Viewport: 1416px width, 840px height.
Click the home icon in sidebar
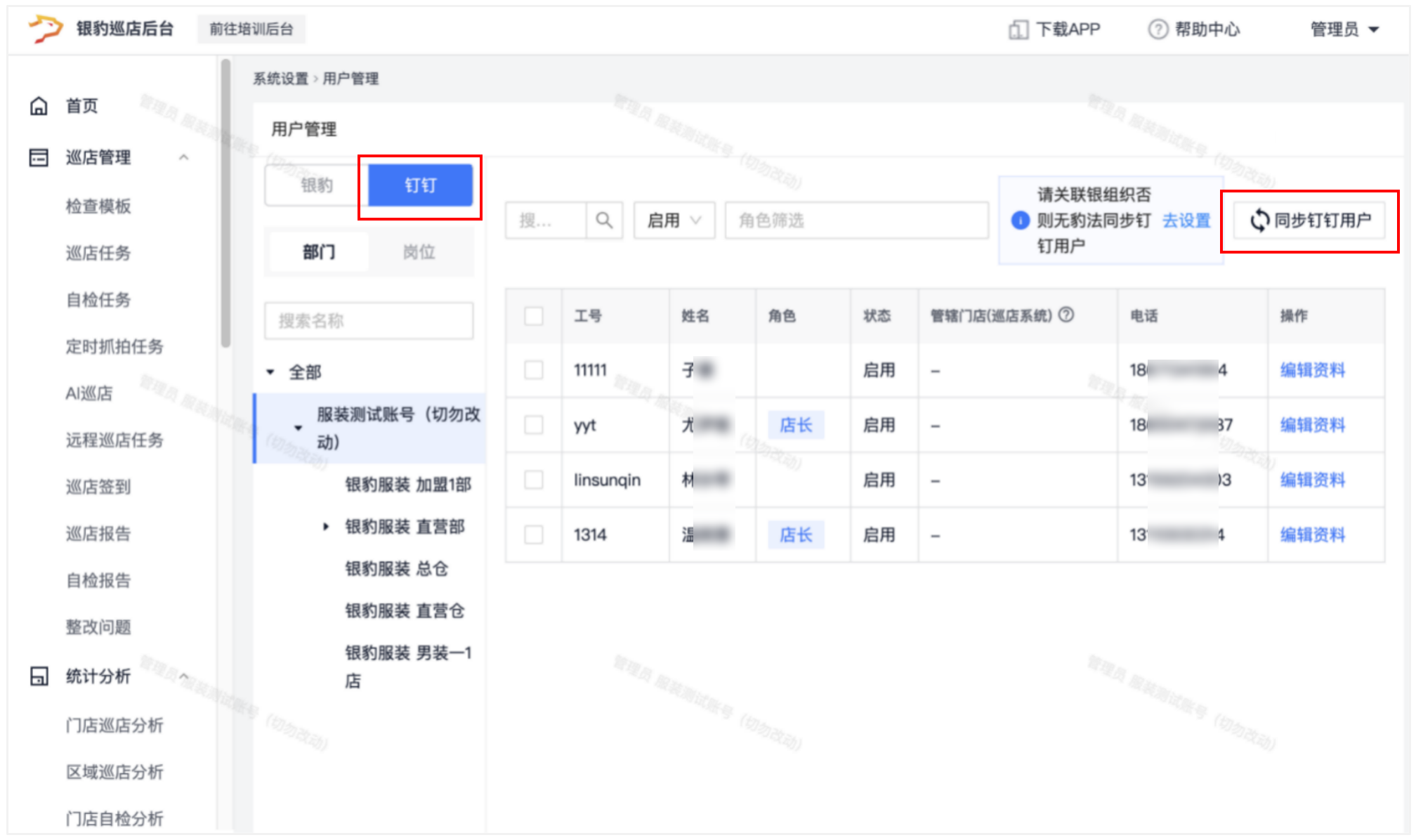click(39, 106)
